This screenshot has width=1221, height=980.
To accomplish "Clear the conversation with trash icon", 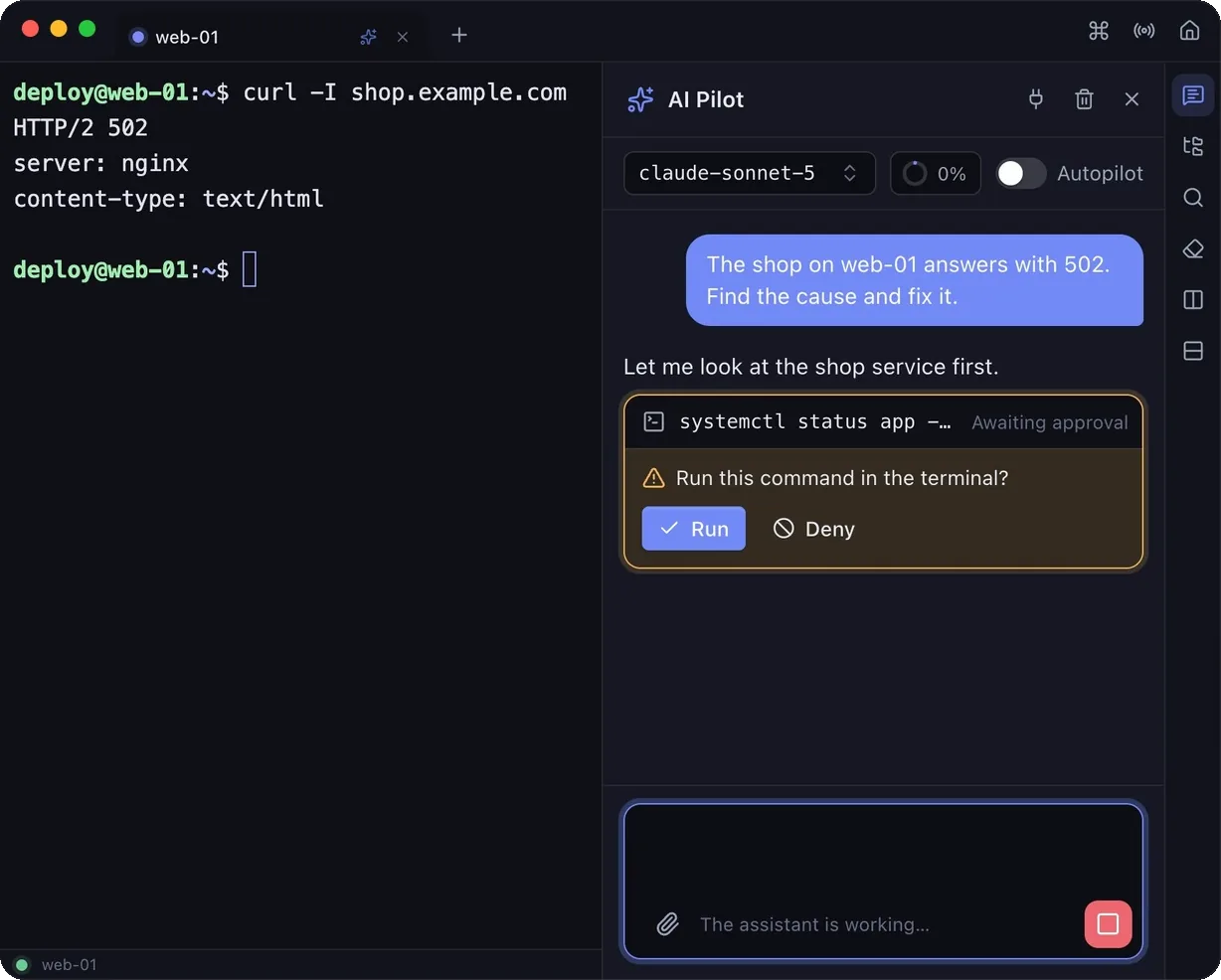I will (x=1084, y=99).
